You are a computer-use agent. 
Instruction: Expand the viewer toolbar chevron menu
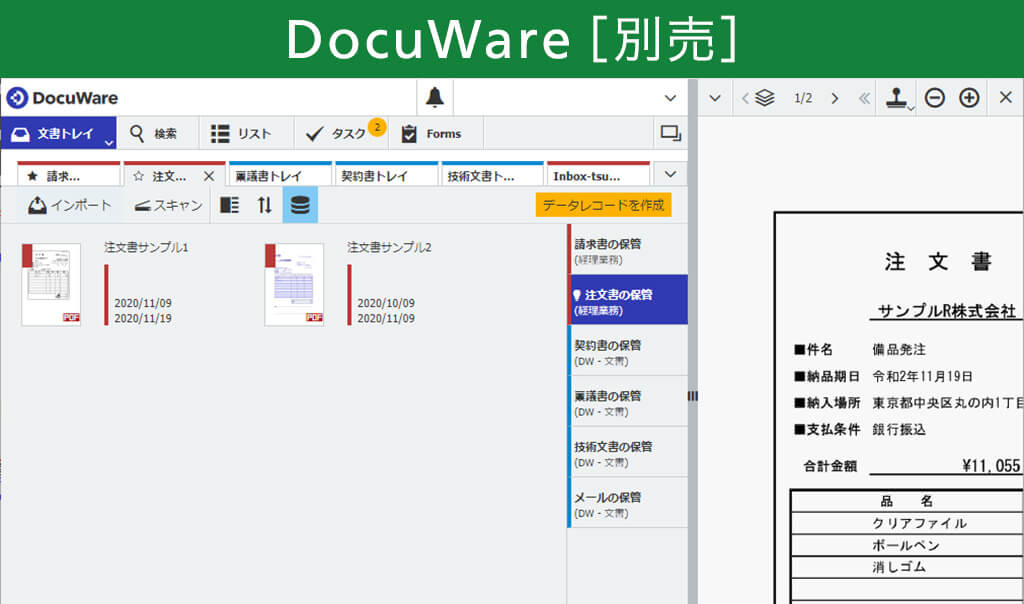point(714,97)
